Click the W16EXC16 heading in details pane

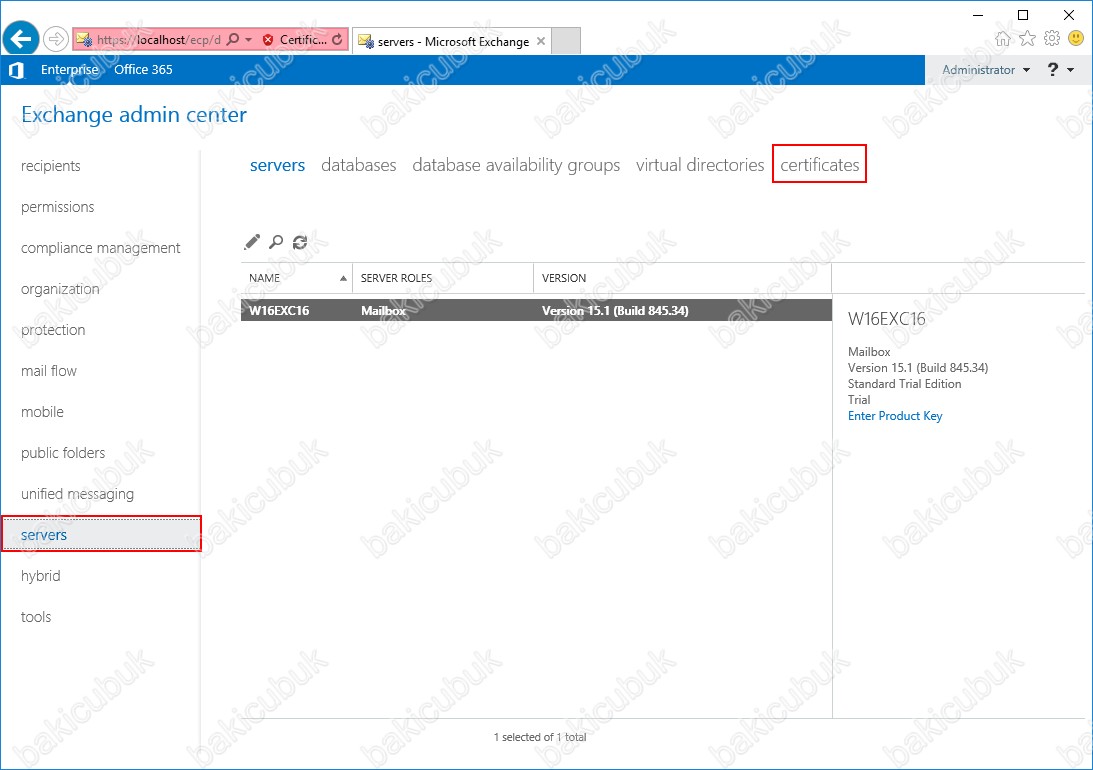(887, 319)
